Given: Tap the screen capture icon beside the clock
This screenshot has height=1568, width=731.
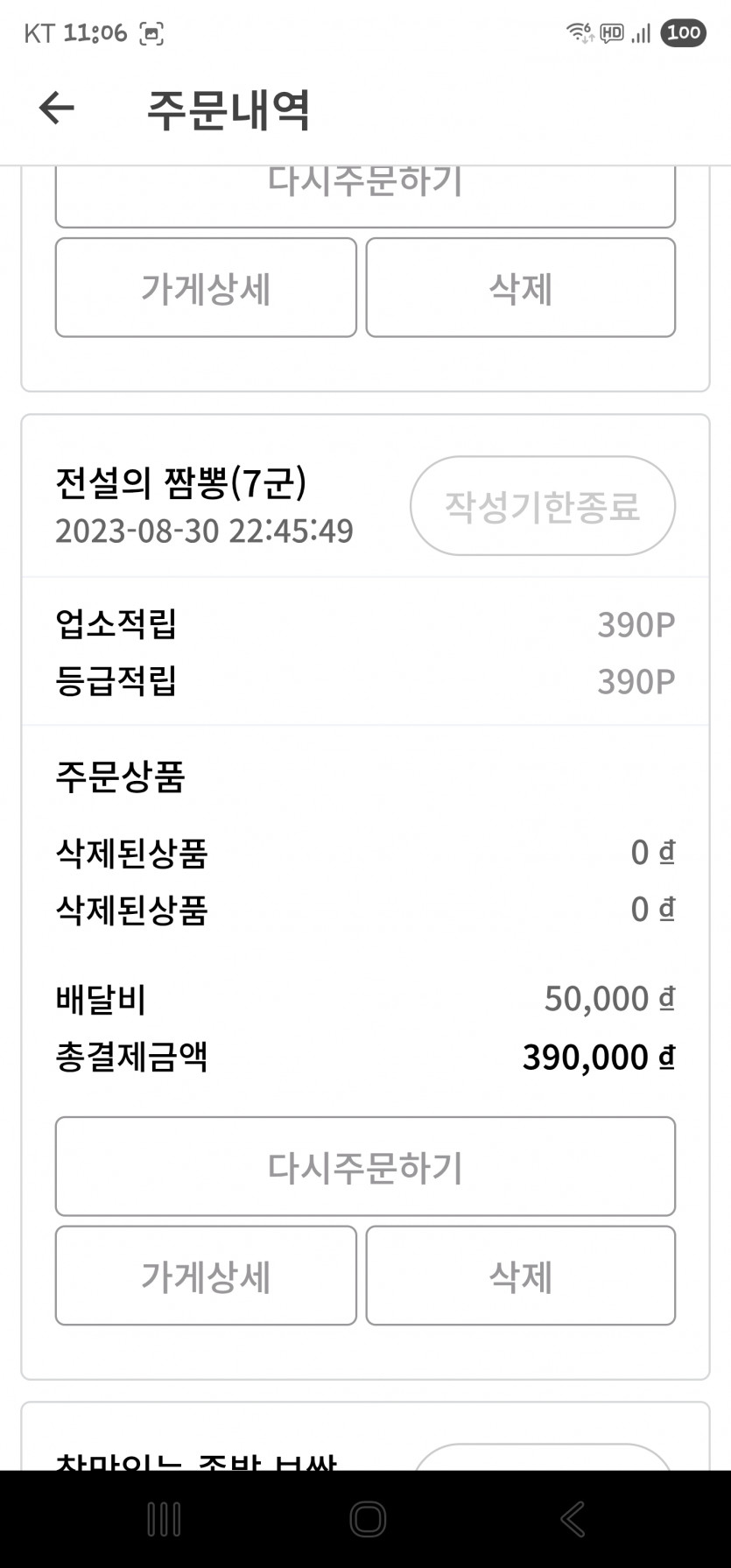Looking at the screenshot, I should coord(151,34).
